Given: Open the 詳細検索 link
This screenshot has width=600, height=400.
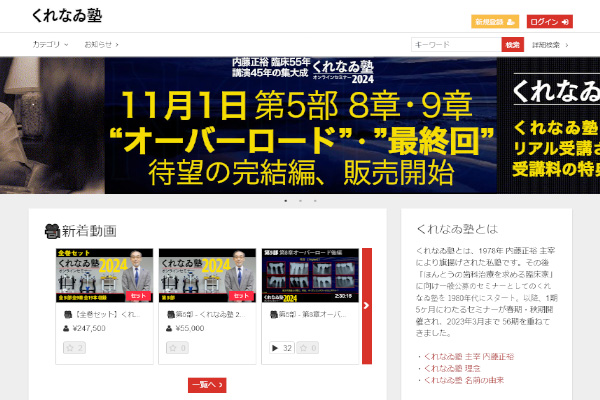Looking at the screenshot, I should pyautogui.click(x=550, y=45).
